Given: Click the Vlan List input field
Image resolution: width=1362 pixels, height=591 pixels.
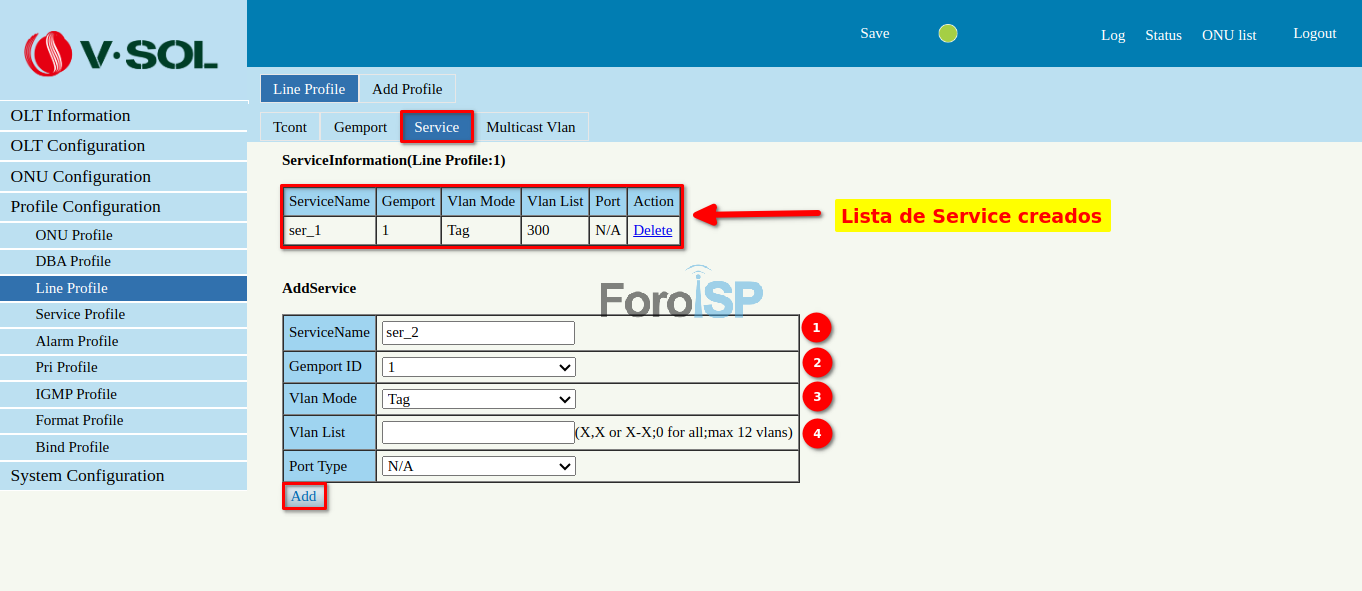Looking at the screenshot, I should pos(477,431).
